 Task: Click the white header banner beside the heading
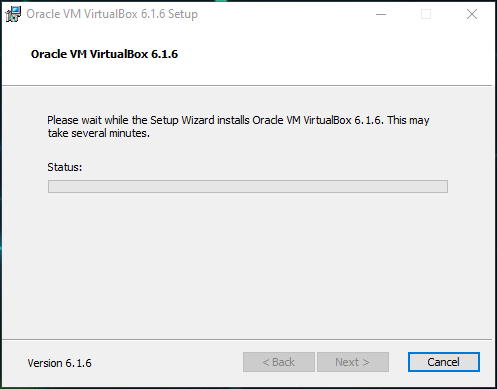[333, 55]
